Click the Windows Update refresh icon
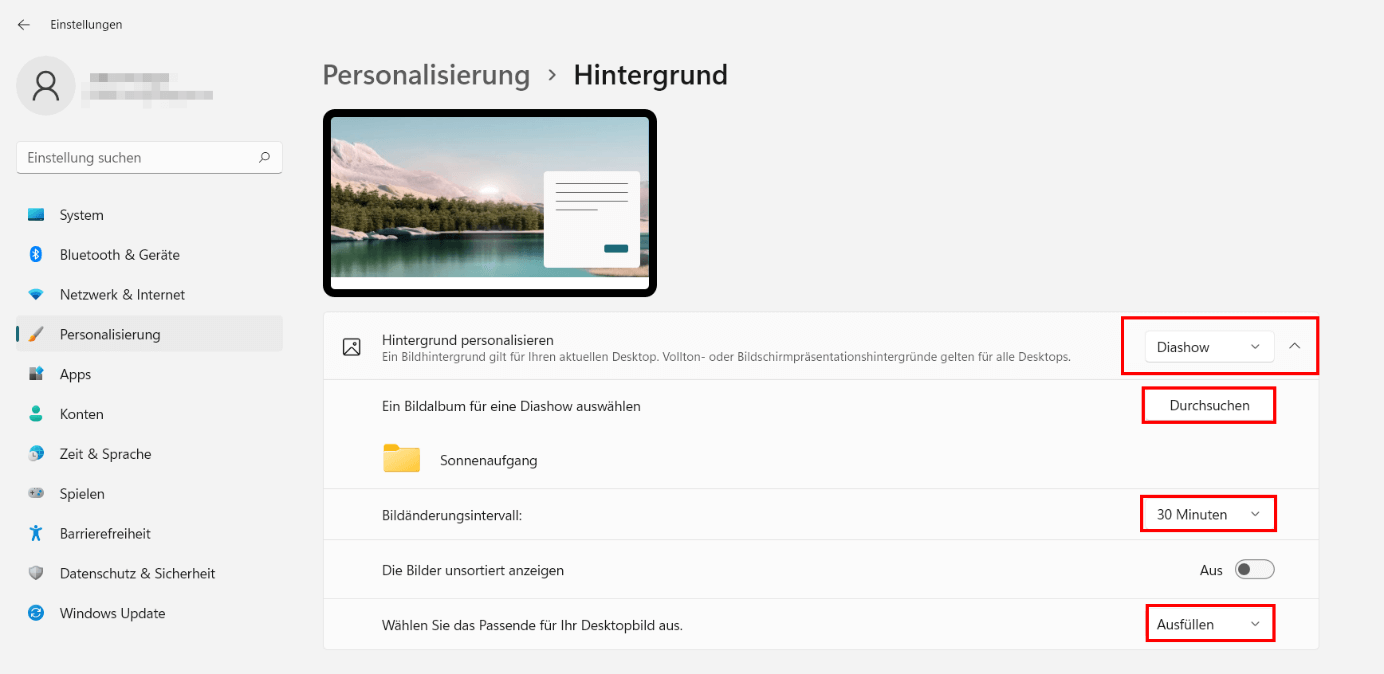Image resolution: width=1384 pixels, height=674 pixels. [36, 613]
